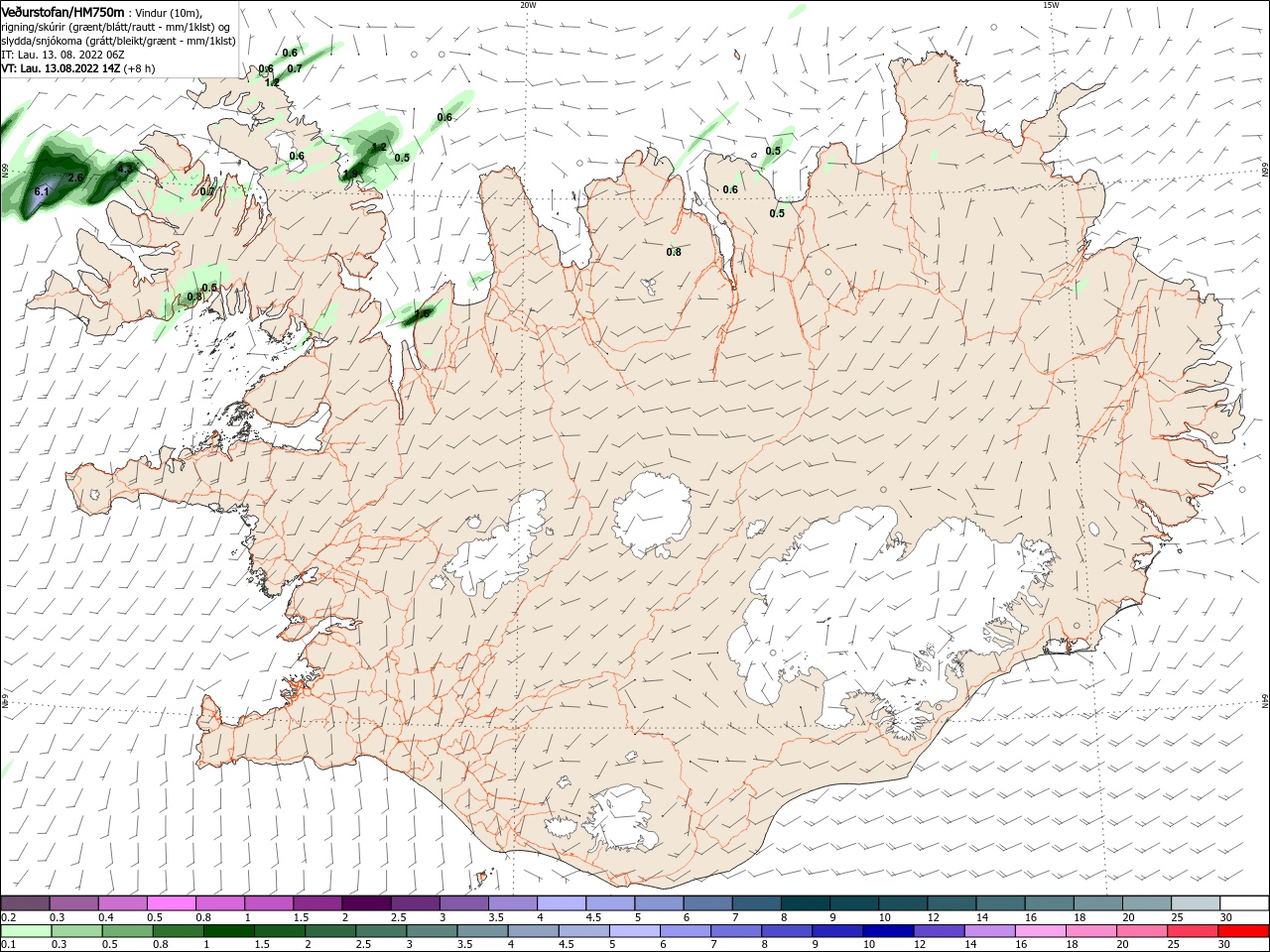Click the '0.2' legend label
1270x952 pixels.
pyautogui.click(x=8, y=917)
